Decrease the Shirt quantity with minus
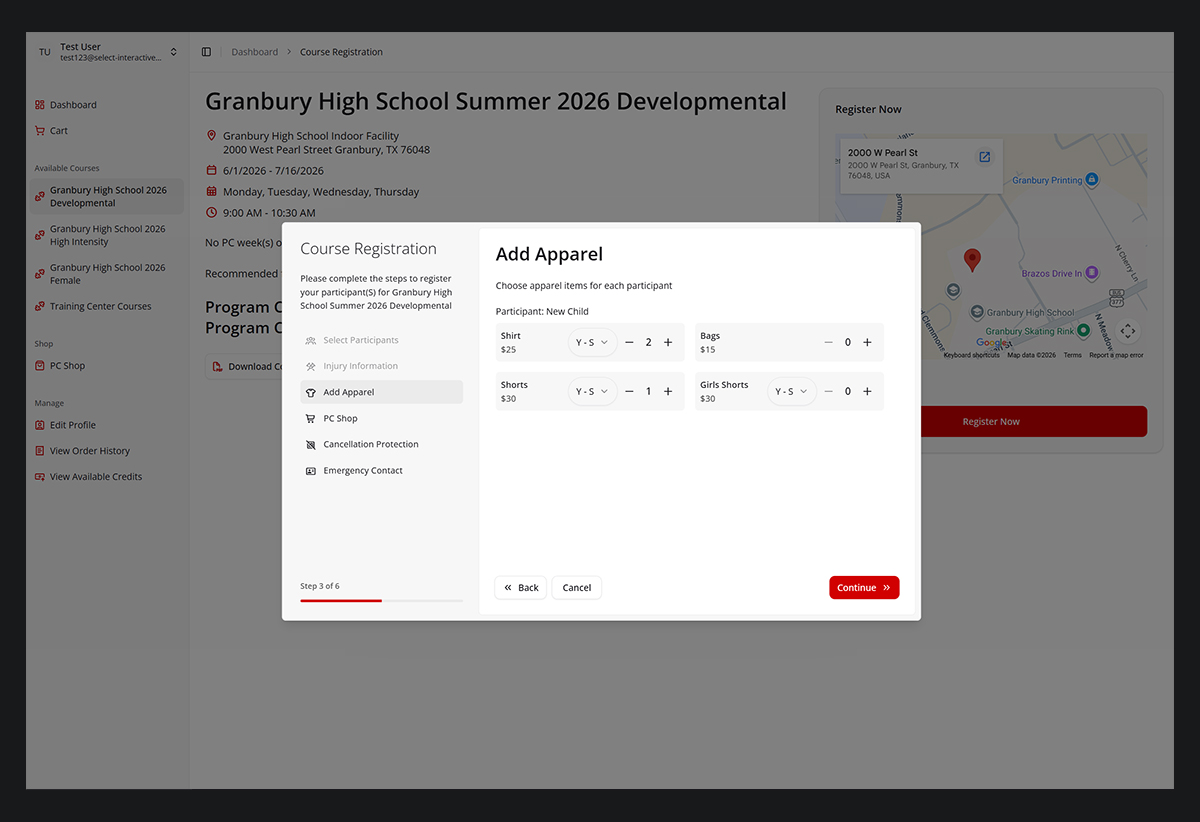Image resolution: width=1200 pixels, height=822 pixels. click(x=629, y=342)
